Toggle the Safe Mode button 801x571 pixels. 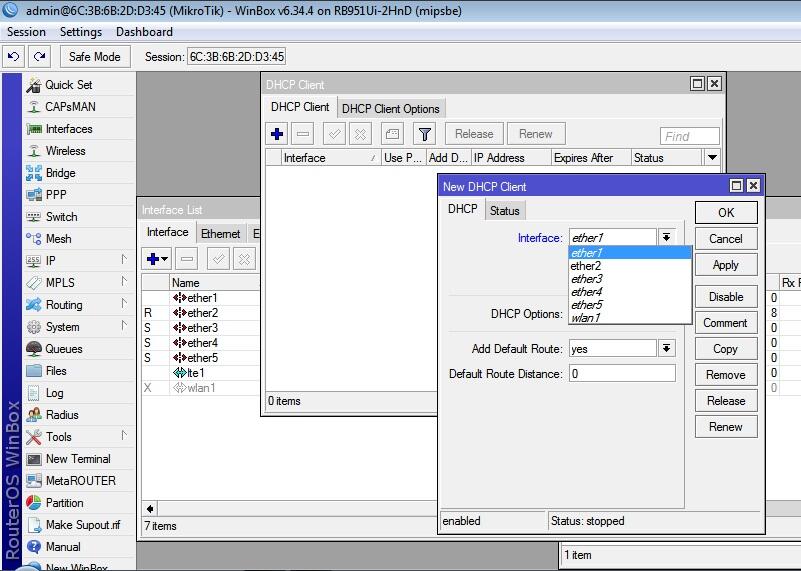pos(95,57)
